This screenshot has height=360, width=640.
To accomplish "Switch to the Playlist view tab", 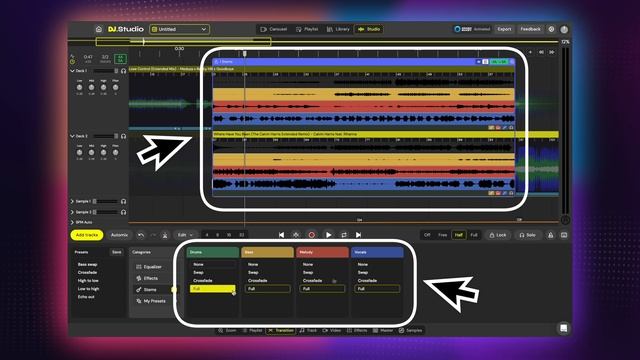I will [x=307, y=29].
